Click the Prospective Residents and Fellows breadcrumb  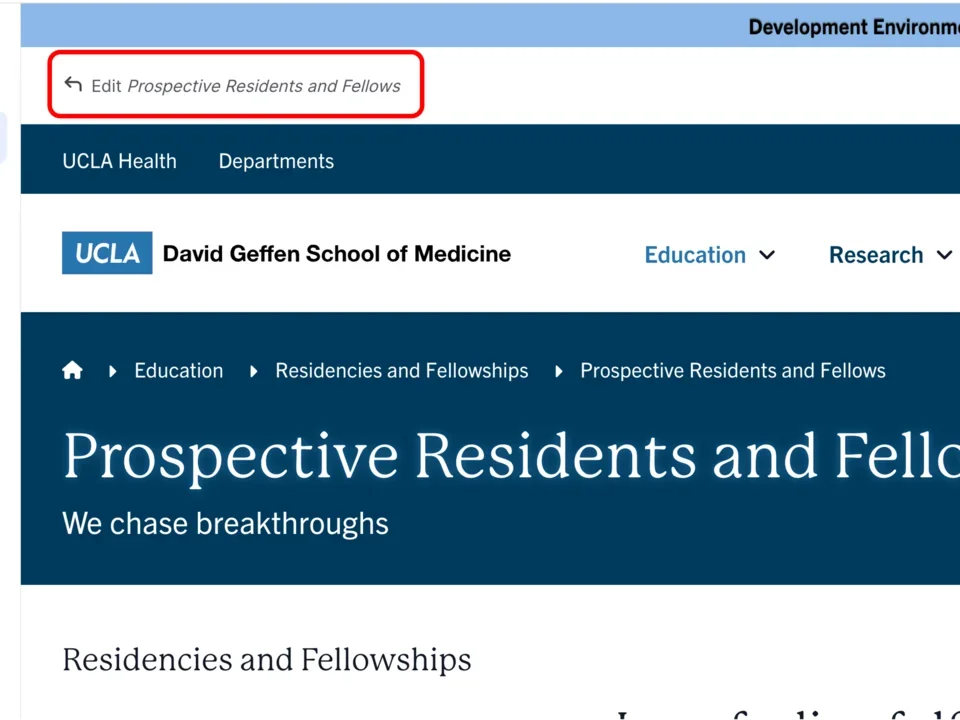732,370
